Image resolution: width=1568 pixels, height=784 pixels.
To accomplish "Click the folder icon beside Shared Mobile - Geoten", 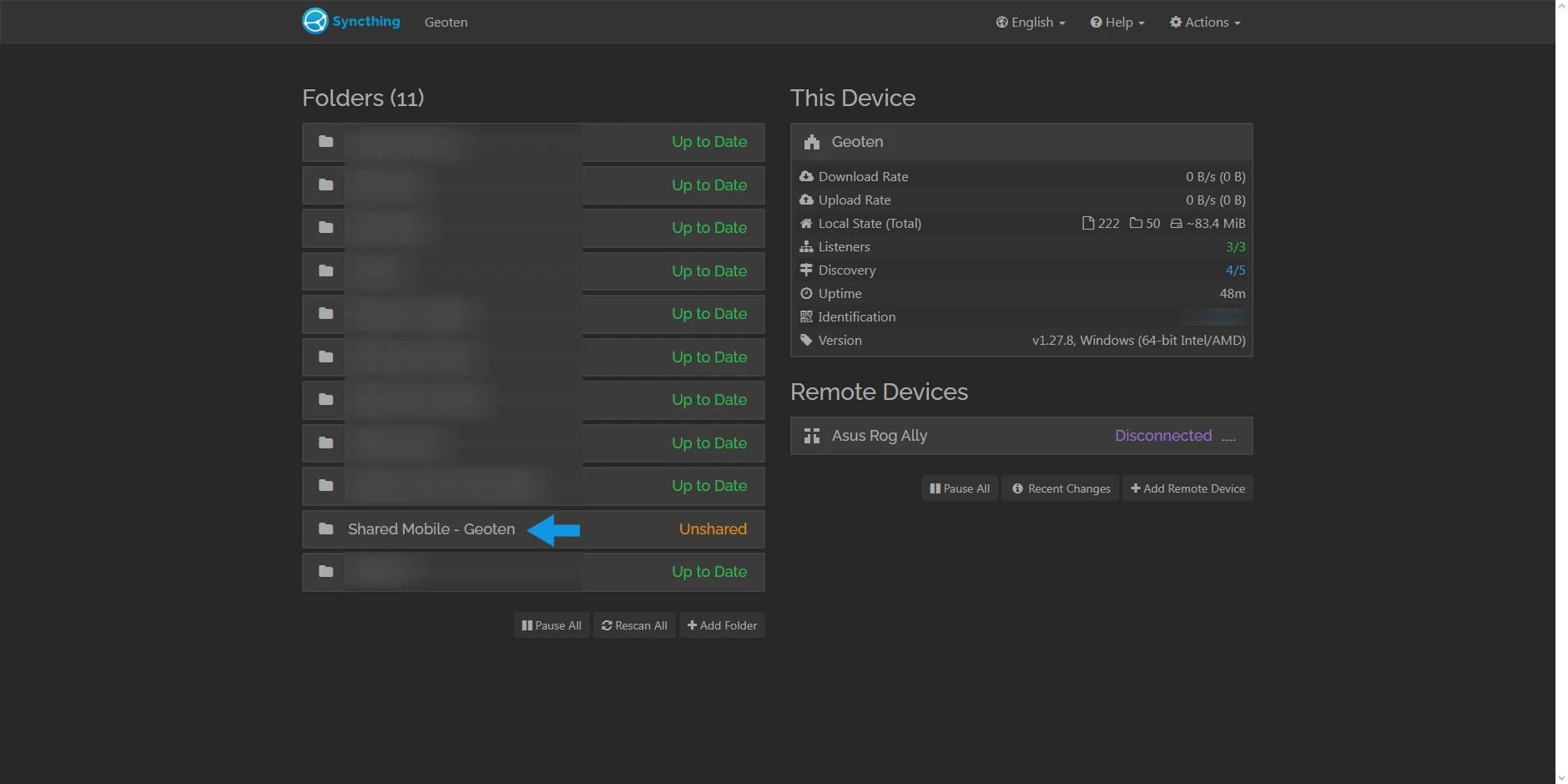I will [325, 528].
